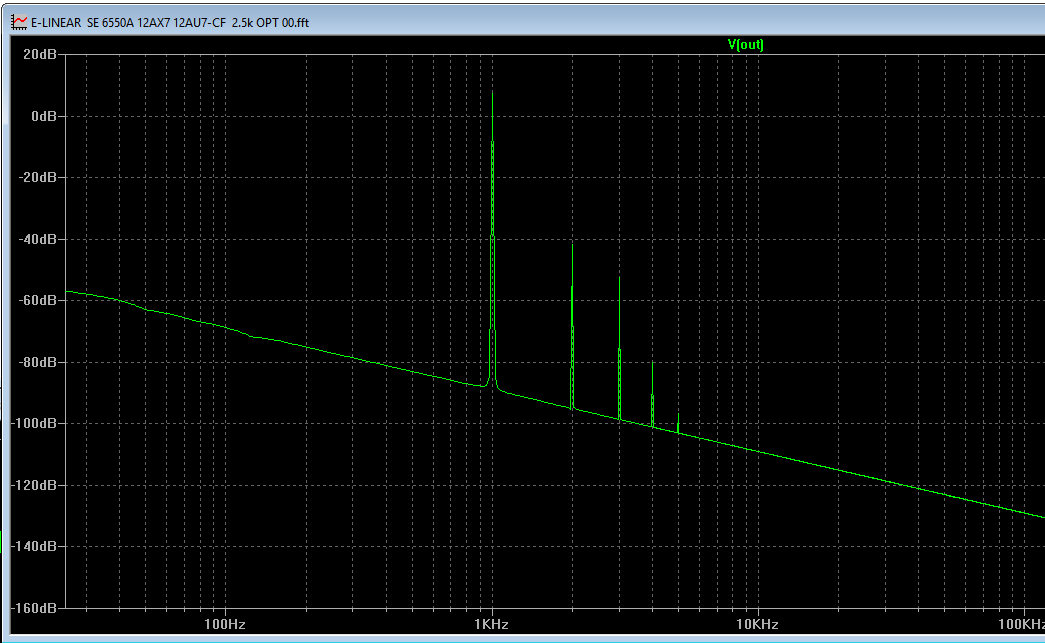Image resolution: width=1045 pixels, height=643 pixels.
Task: Click the 100KHz frequency axis label
Action: coord(1022,625)
